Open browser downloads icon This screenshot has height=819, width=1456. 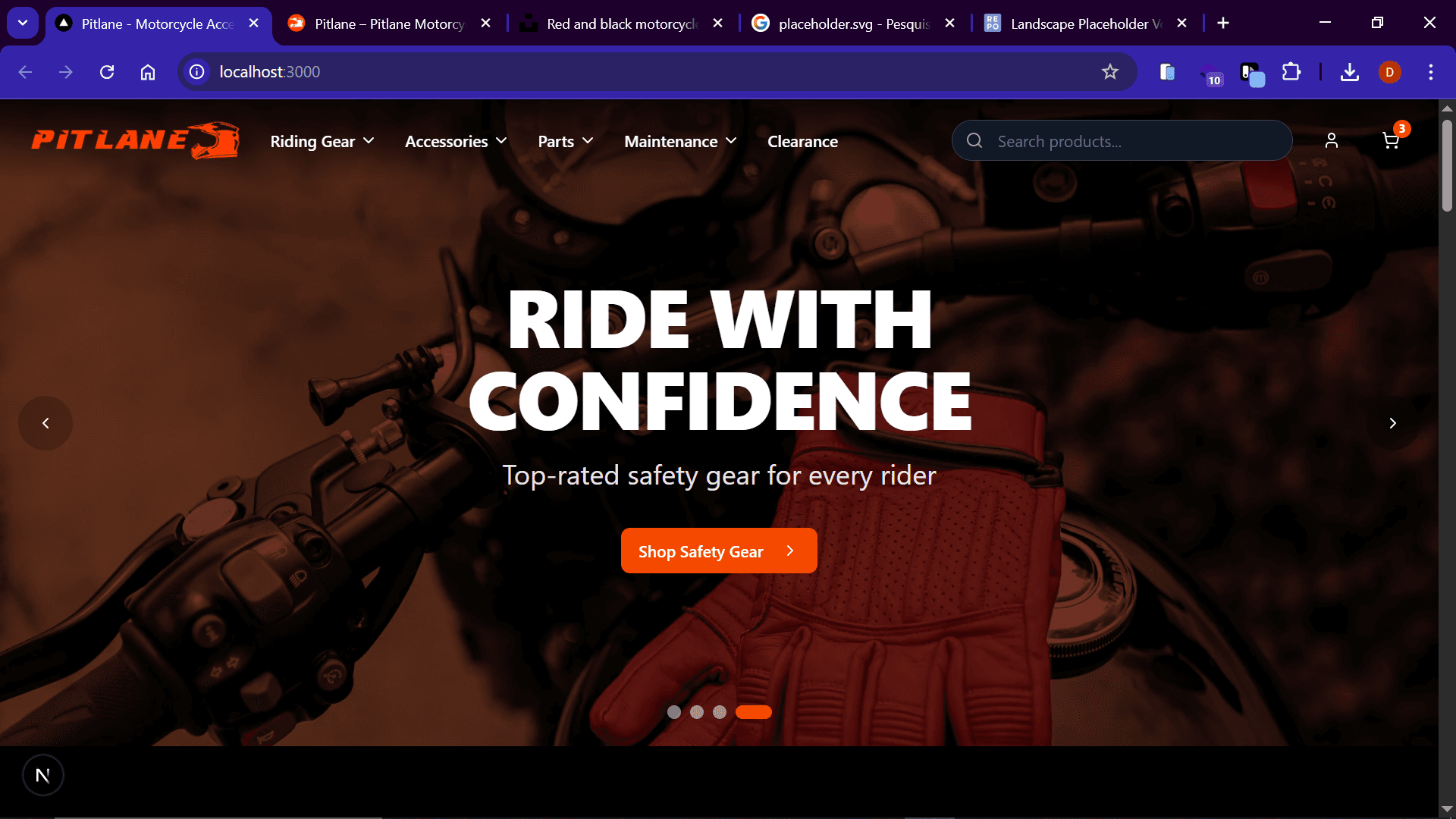point(1349,72)
